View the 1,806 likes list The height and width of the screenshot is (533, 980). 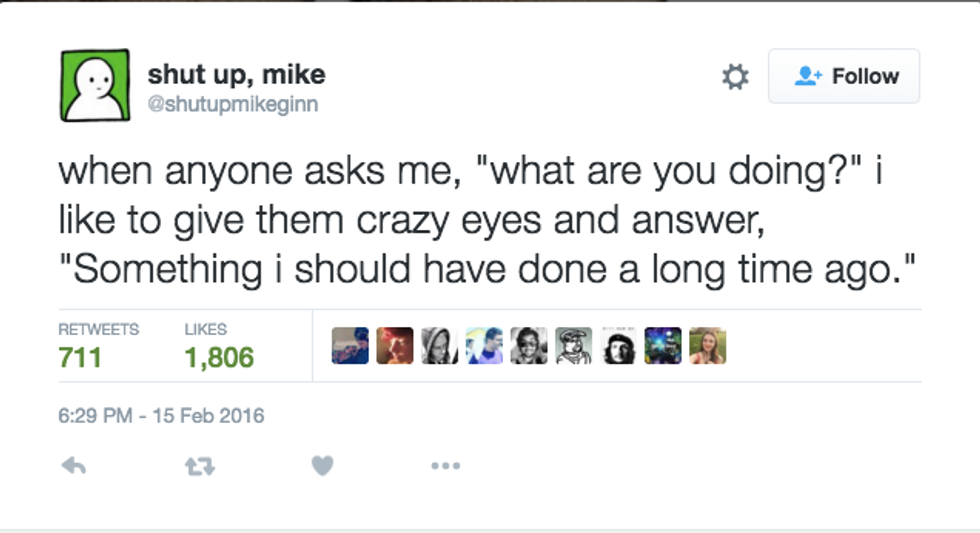pos(219,356)
